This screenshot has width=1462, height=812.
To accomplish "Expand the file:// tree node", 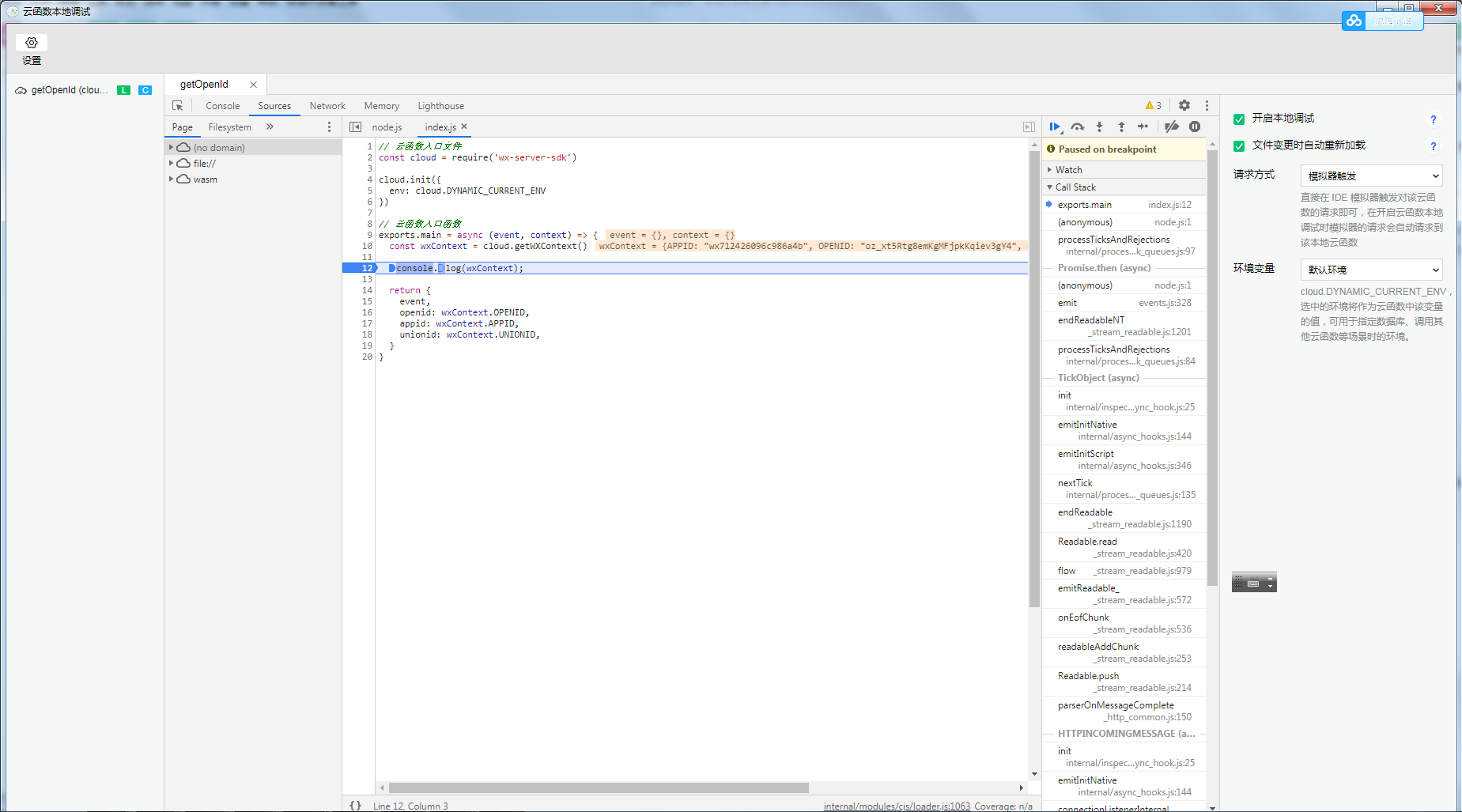I will coord(171,164).
